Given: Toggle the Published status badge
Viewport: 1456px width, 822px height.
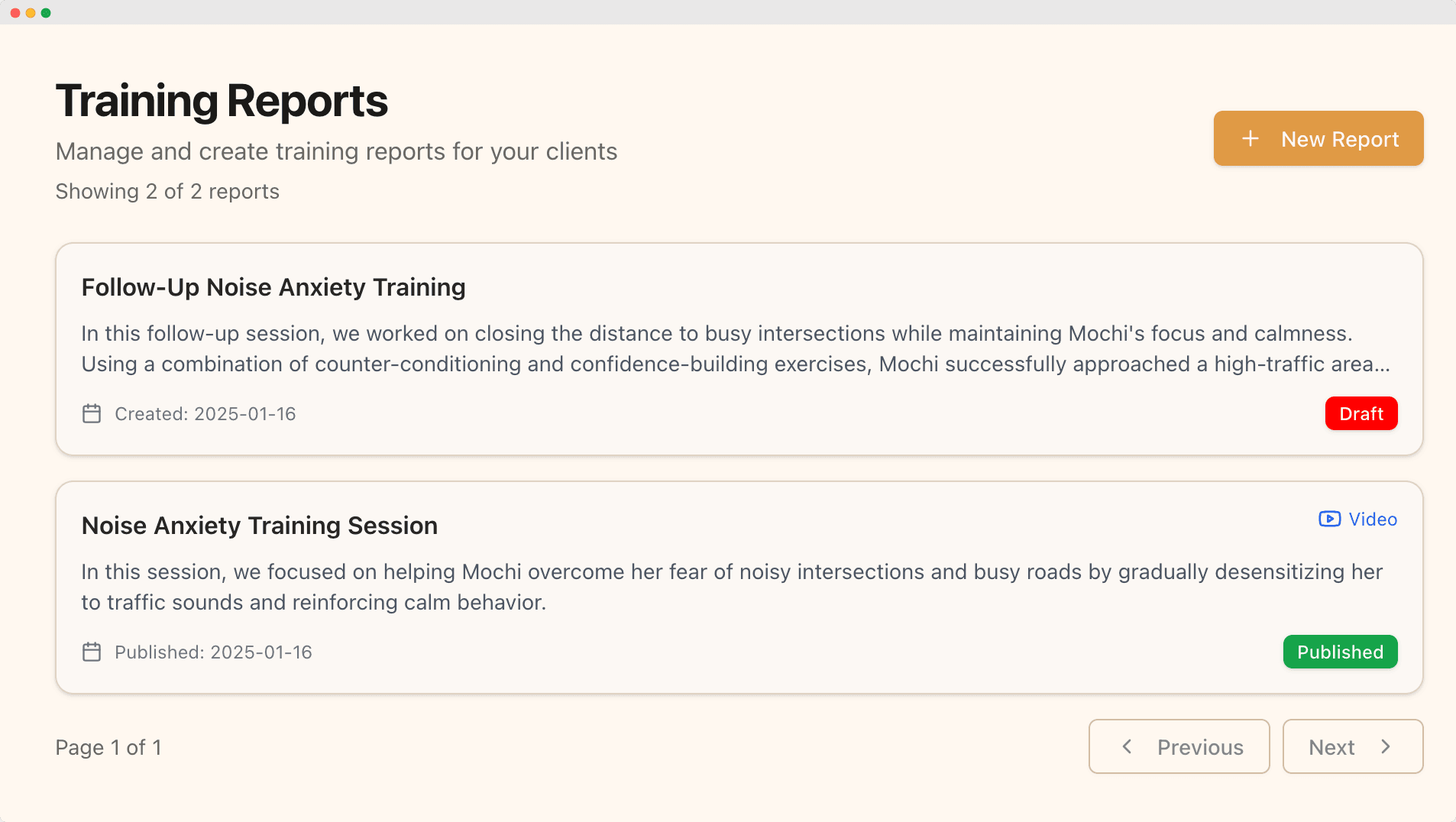Looking at the screenshot, I should click(x=1340, y=652).
